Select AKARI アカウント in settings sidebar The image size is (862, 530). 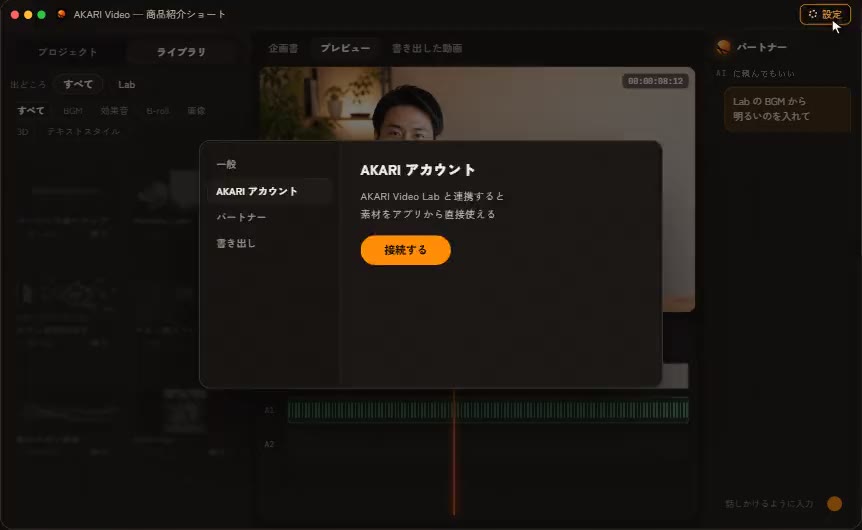[269, 191]
